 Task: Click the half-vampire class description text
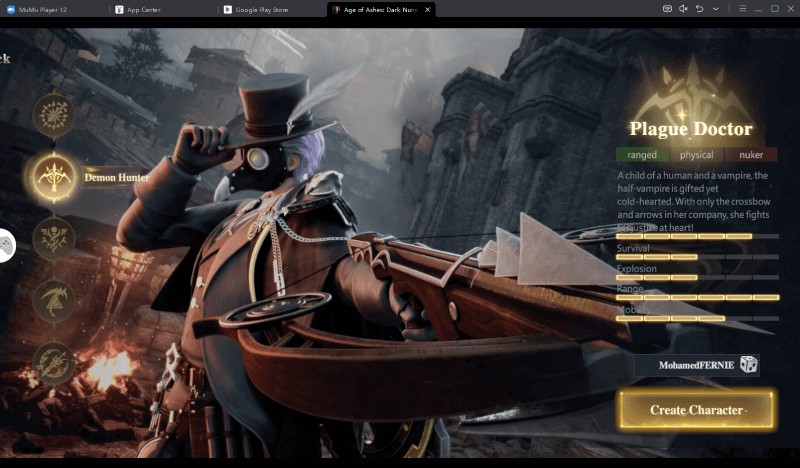693,202
